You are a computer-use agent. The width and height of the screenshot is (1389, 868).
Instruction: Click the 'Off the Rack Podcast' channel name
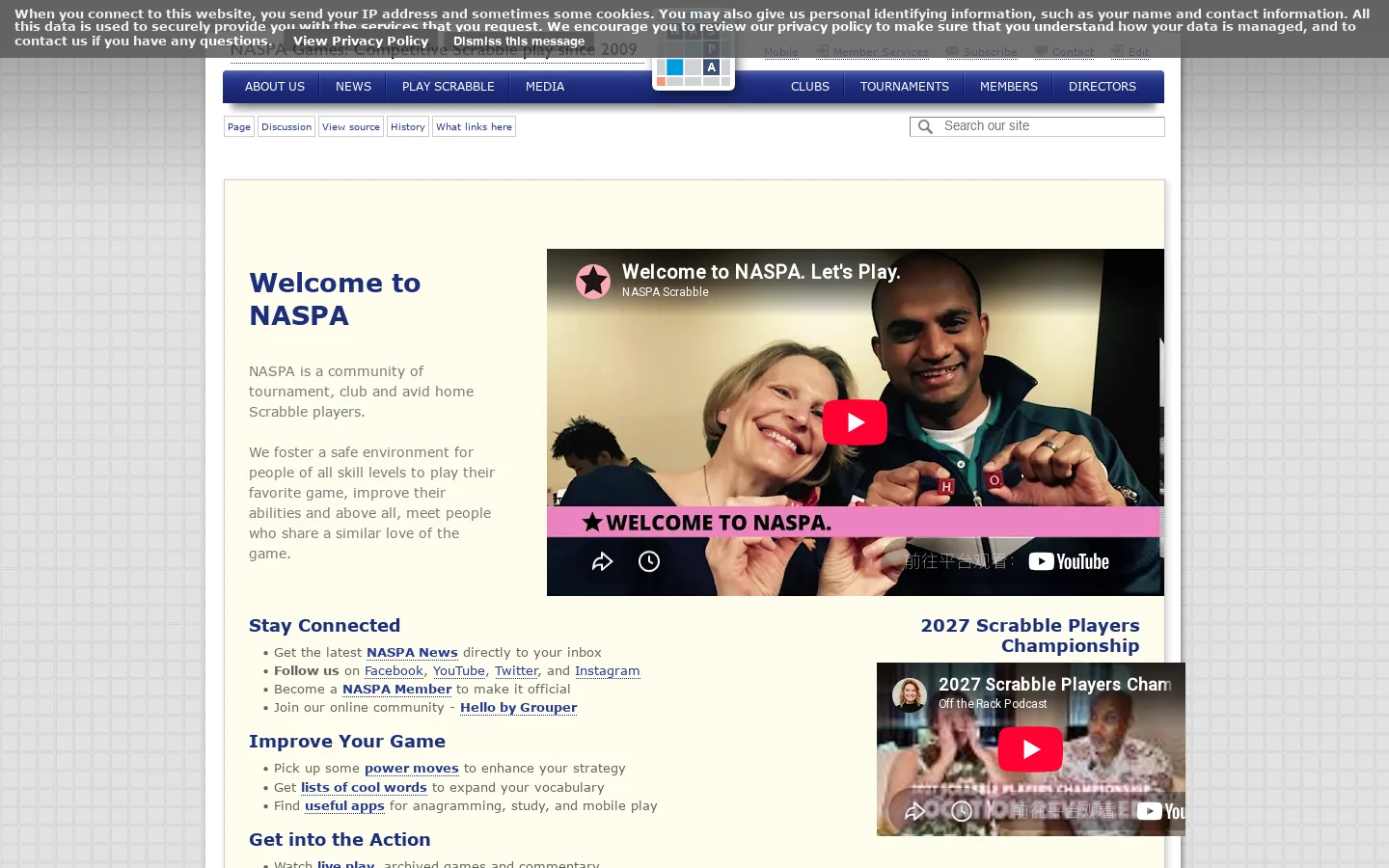click(993, 704)
